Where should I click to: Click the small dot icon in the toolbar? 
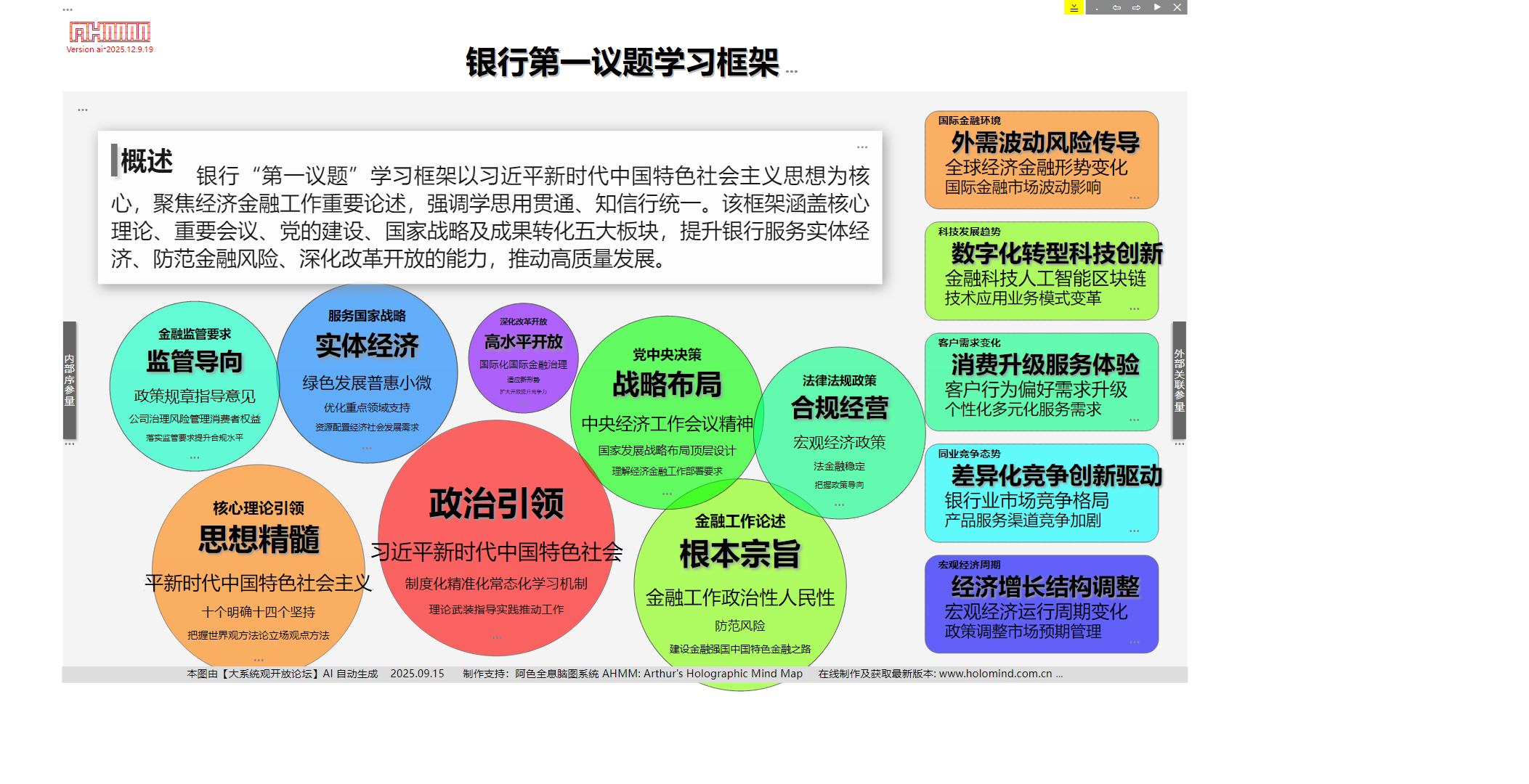tap(1097, 9)
